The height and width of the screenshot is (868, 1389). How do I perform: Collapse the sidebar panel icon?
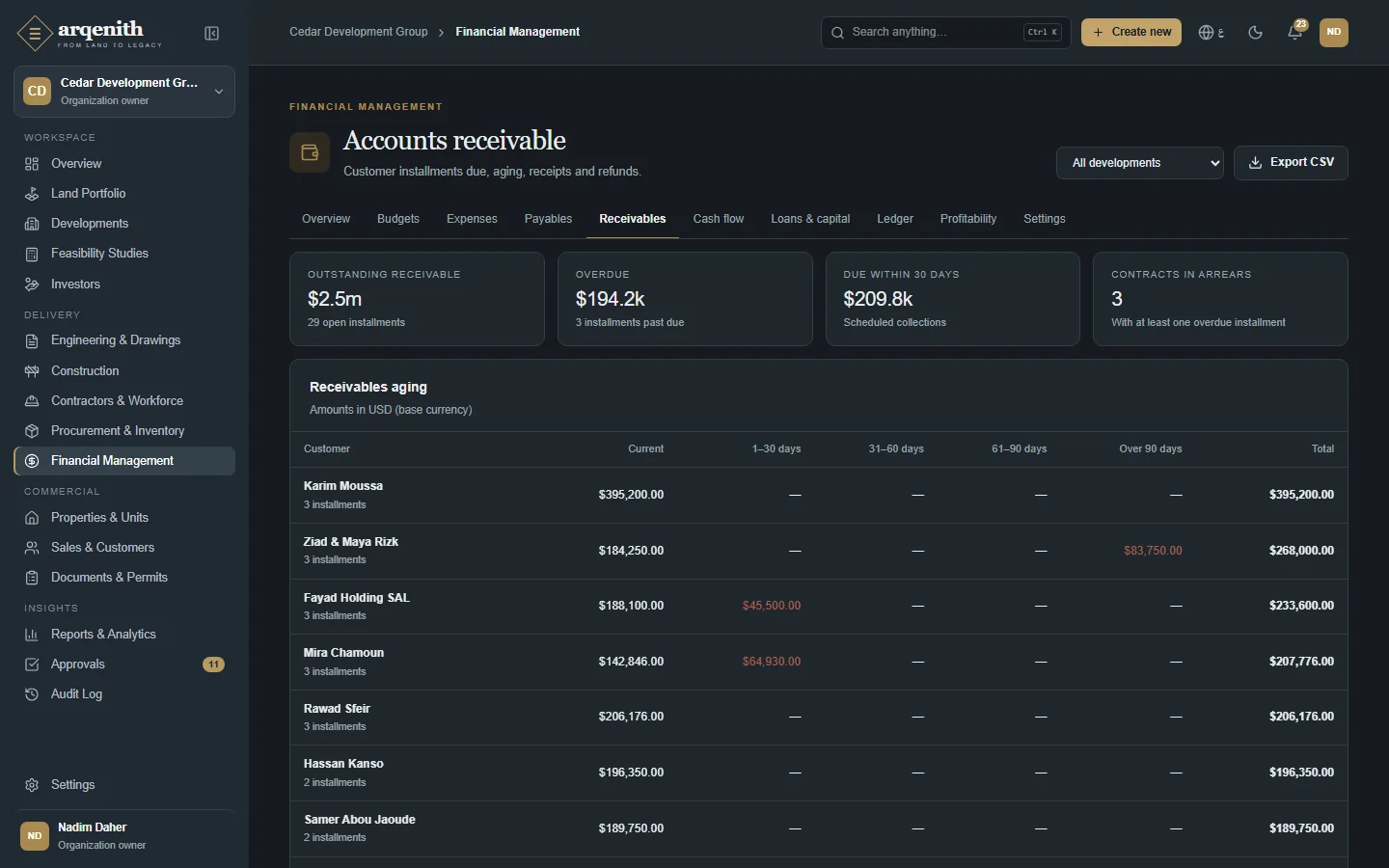(211, 34)
